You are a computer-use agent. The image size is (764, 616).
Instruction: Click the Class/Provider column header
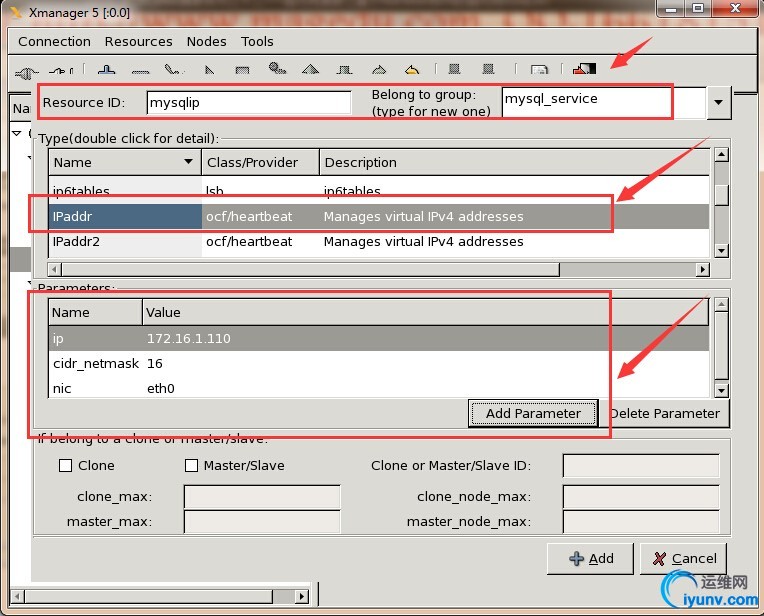pos(261,162)
